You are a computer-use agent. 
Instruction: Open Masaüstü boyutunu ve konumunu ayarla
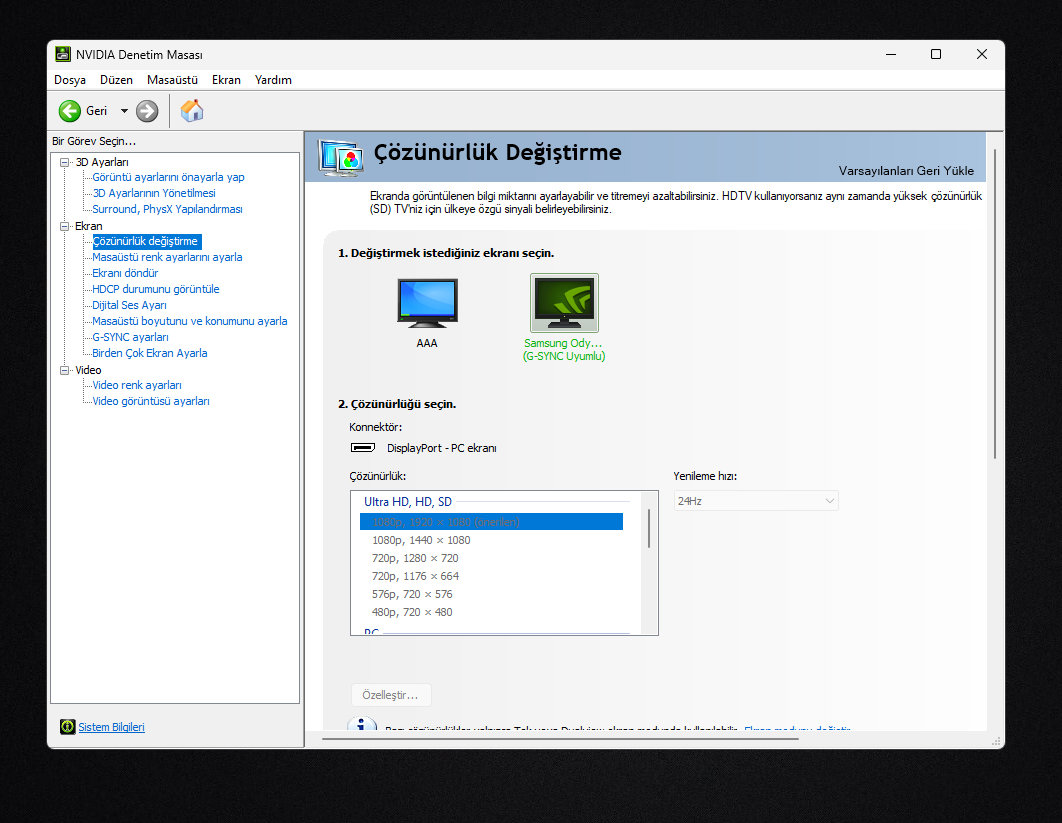tap(190, 321)
